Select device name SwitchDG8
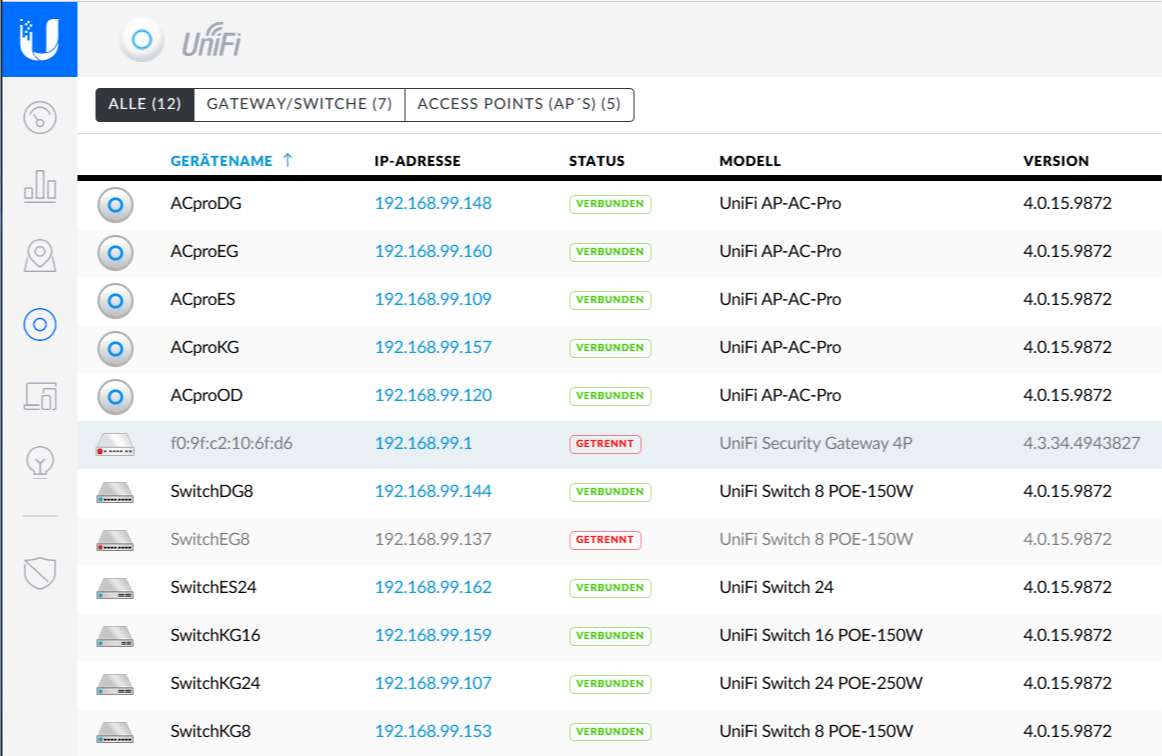The width and height of the screenshot is (1162, 756). (212, 491)
